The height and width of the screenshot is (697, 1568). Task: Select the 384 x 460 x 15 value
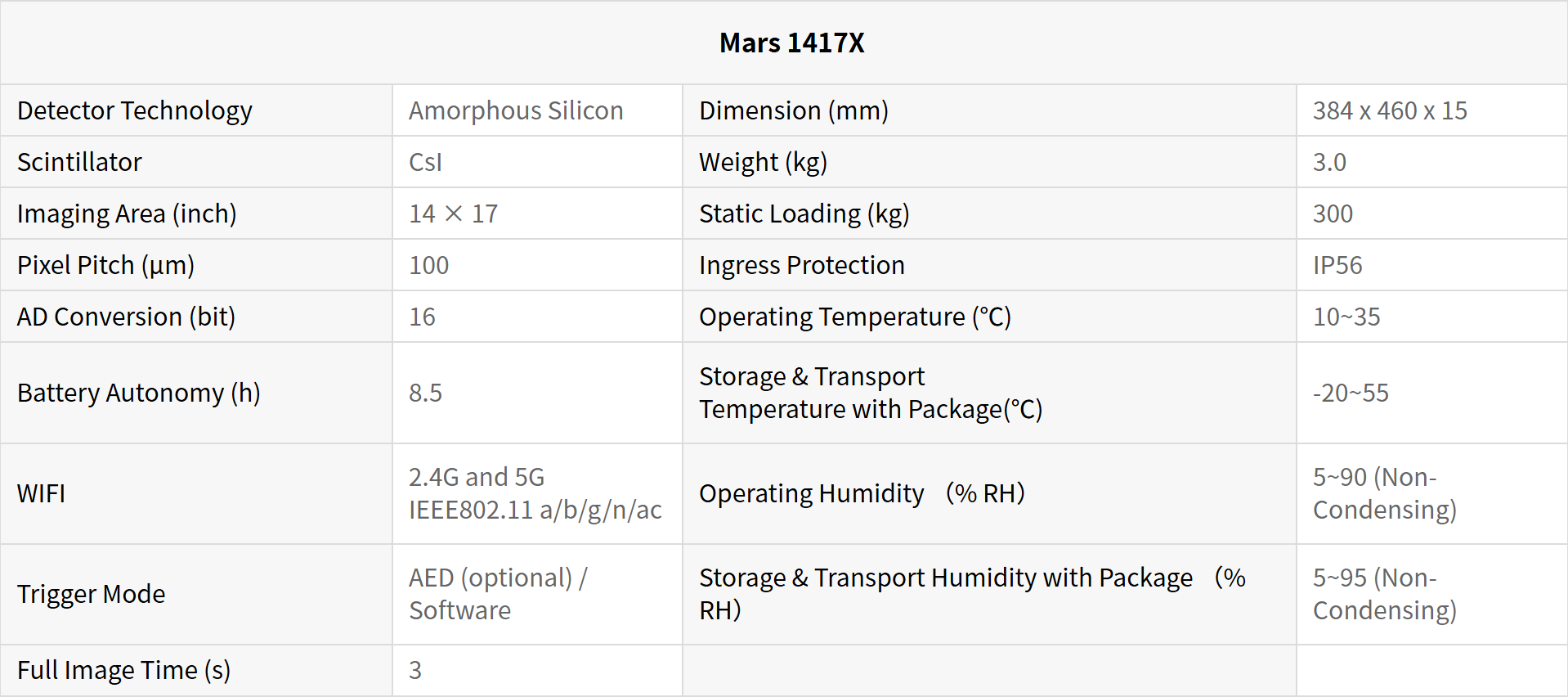click(1389, 110)
